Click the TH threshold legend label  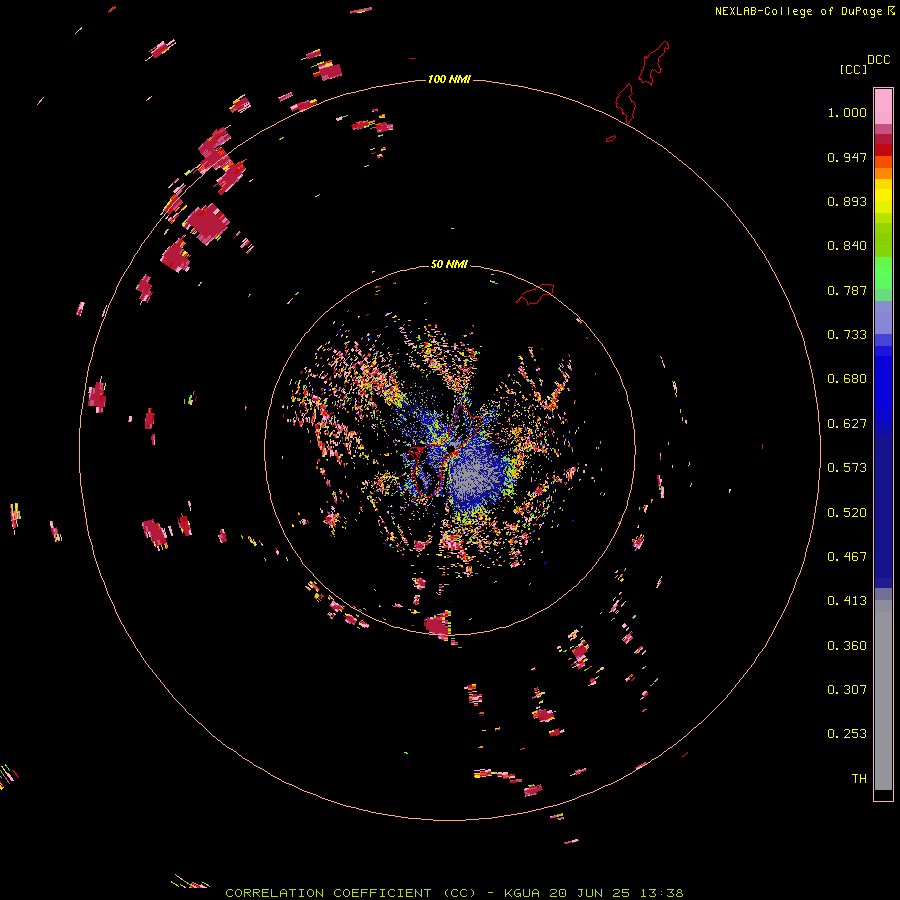[x=859, y=779]
